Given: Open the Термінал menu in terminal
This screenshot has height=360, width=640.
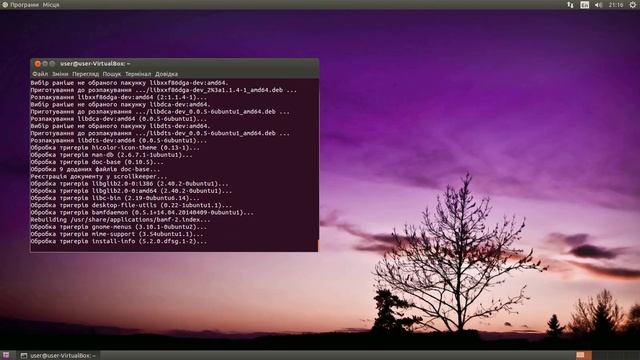Looking at the screenshot, I should (x=138, y=74).
